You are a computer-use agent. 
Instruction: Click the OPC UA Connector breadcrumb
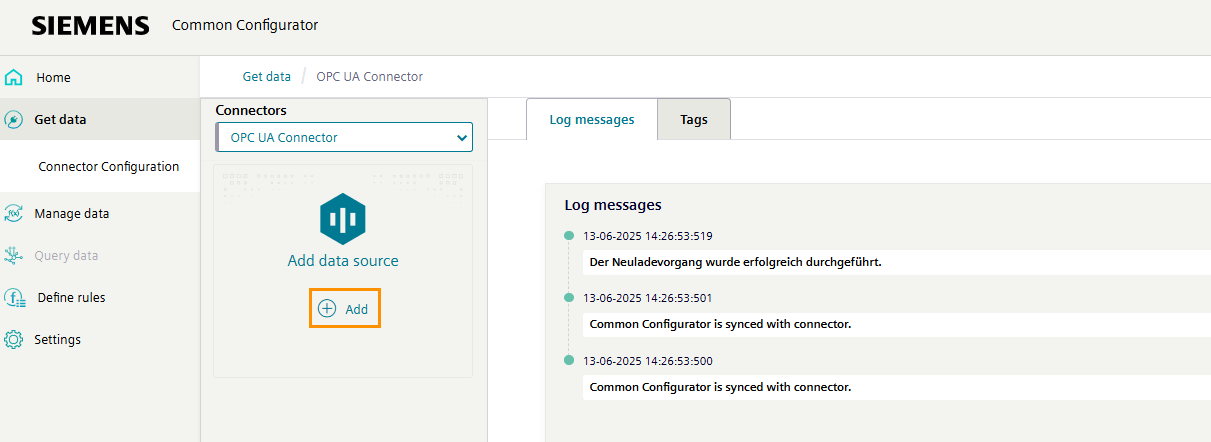(x=370, y=76)
